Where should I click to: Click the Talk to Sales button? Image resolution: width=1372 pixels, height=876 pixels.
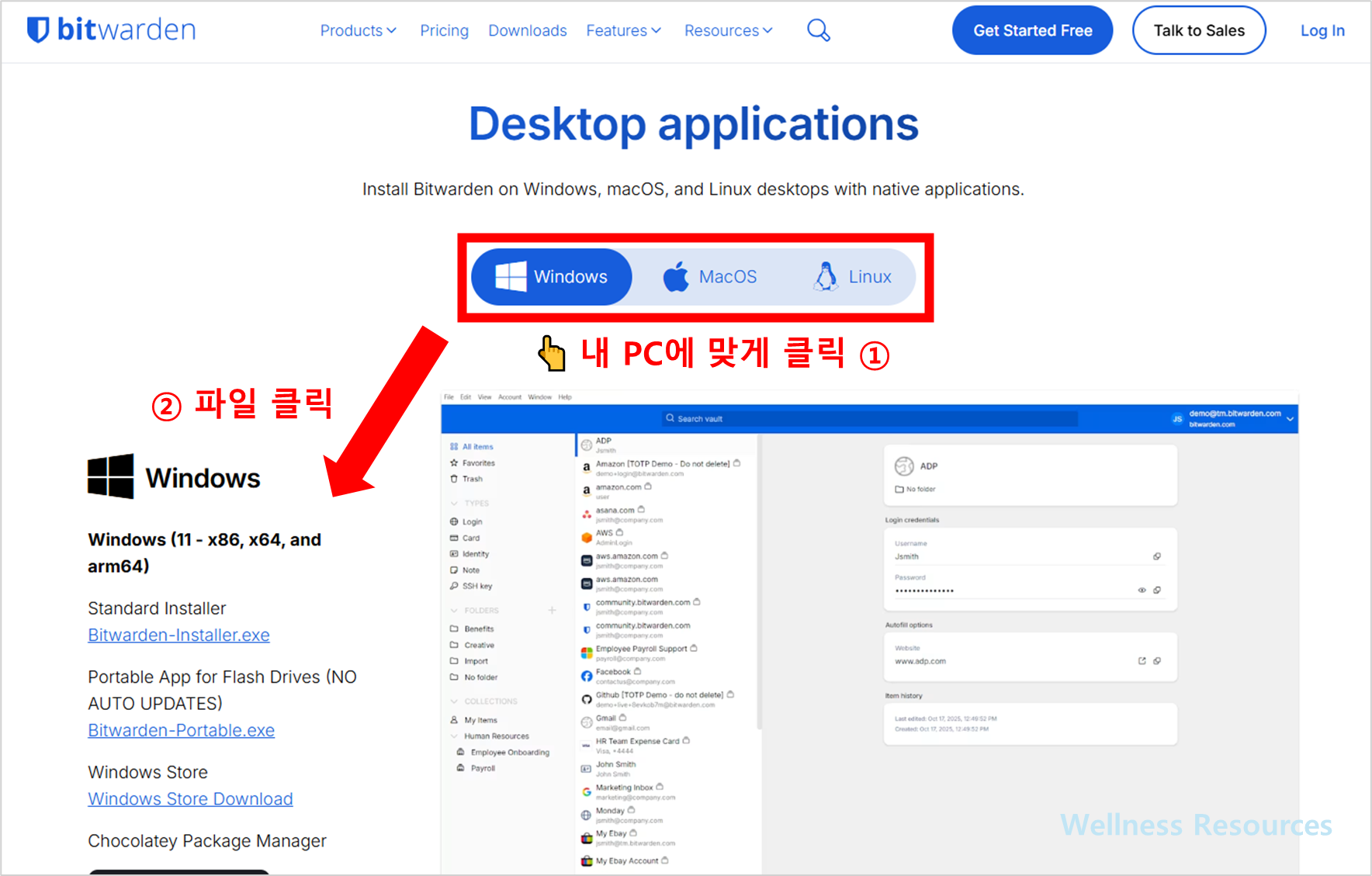click(x=1199, y=30)
